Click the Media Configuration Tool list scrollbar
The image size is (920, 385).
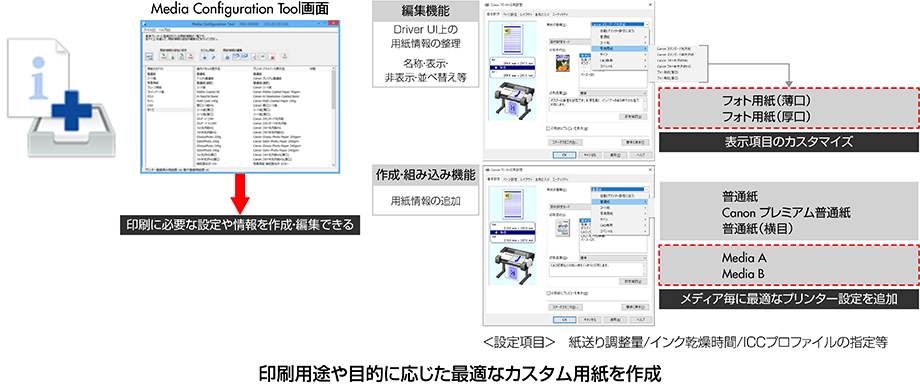click(x=333, y=117)
